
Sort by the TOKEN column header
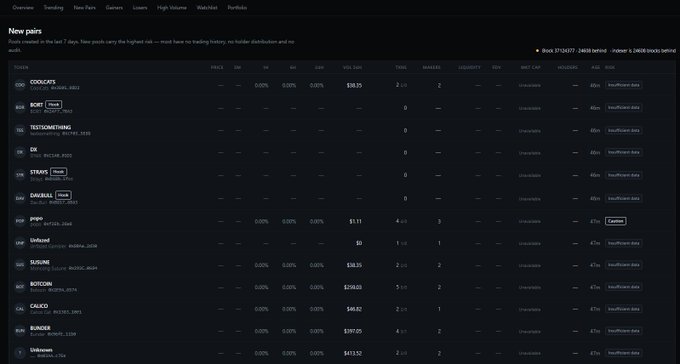(21, 68)
